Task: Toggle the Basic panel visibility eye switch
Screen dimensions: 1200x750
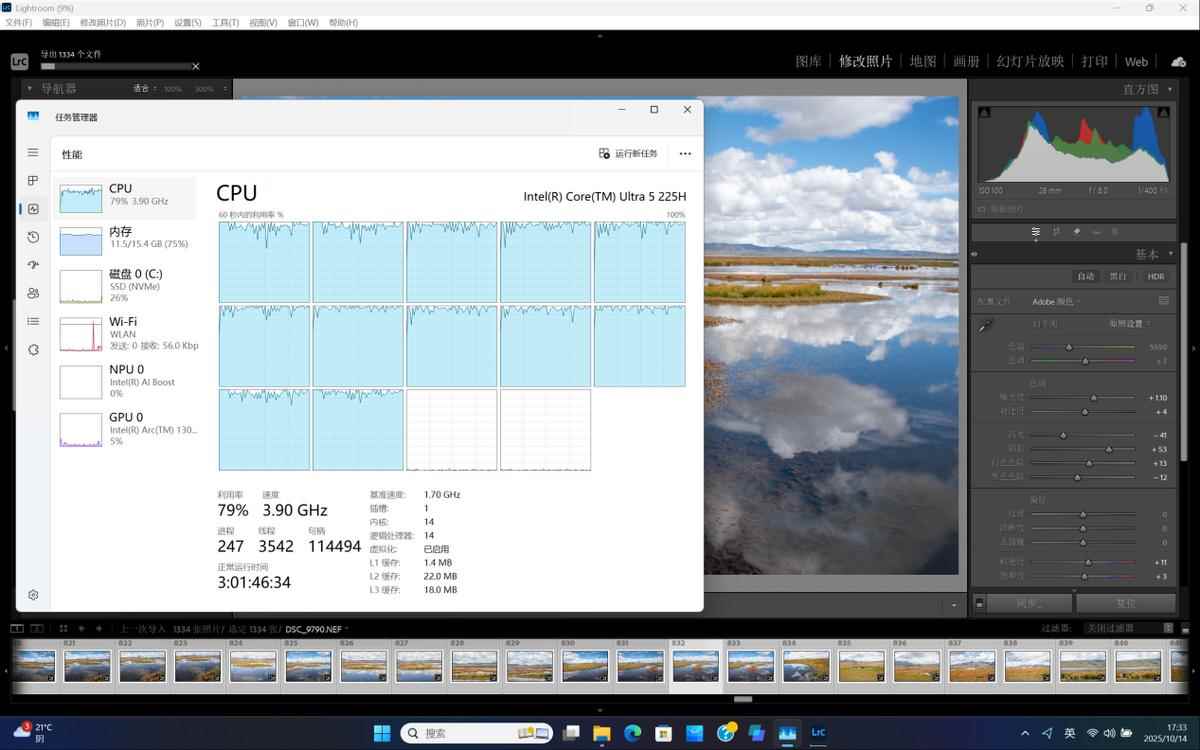Action: click(x=975, y=254)
